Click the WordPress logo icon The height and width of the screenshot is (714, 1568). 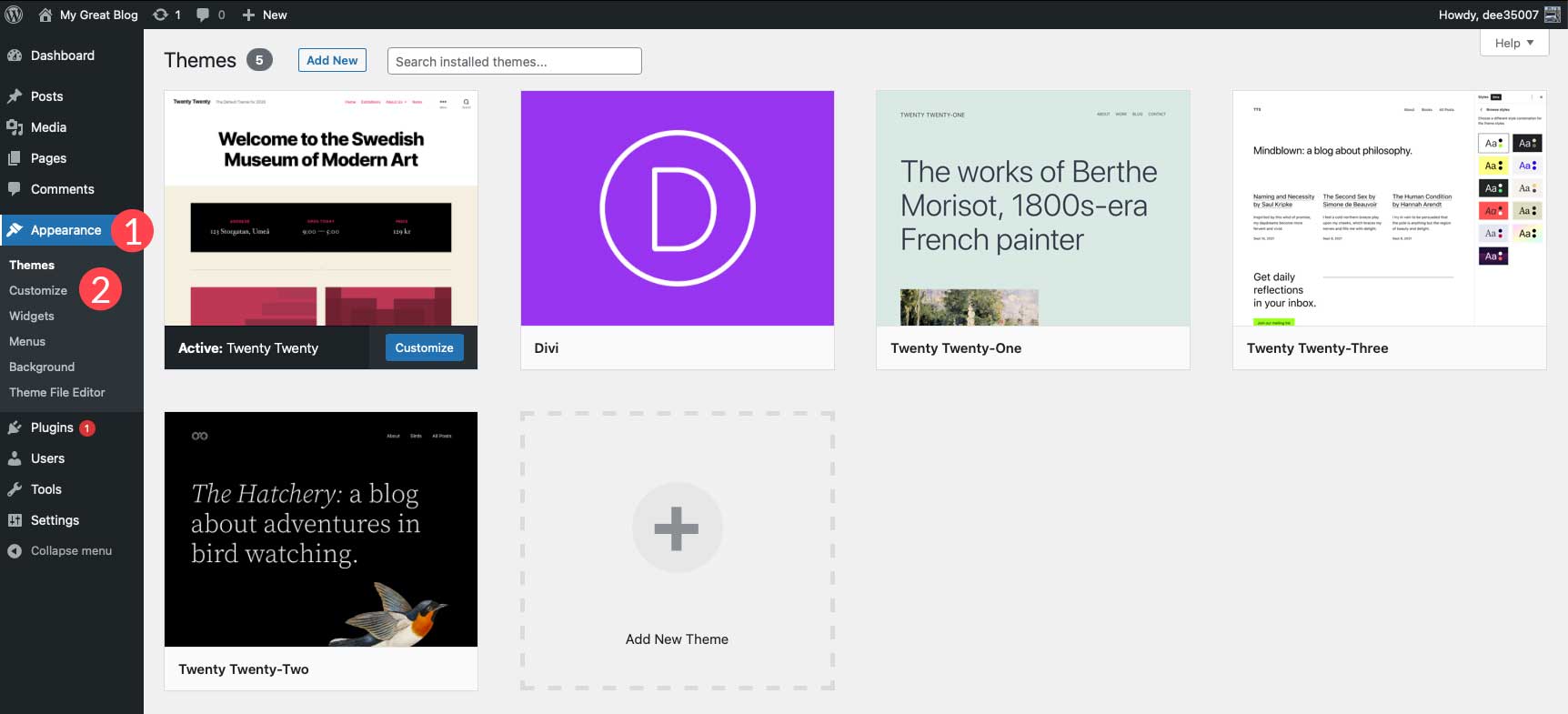[14, 15]
